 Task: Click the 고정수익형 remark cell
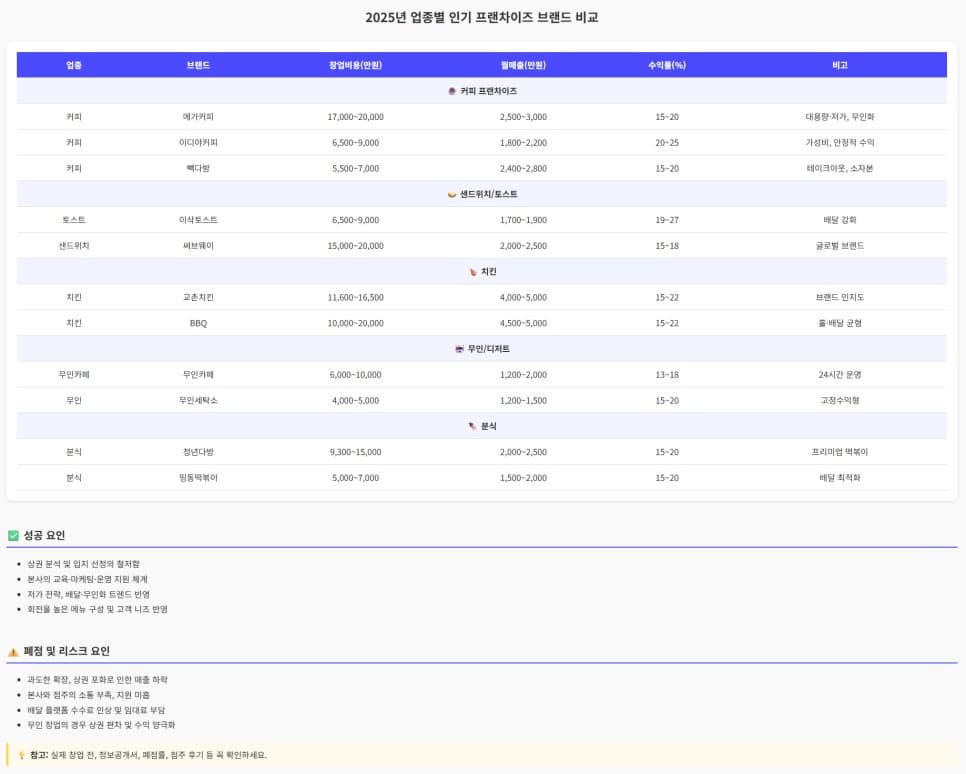tap(840, 401)
